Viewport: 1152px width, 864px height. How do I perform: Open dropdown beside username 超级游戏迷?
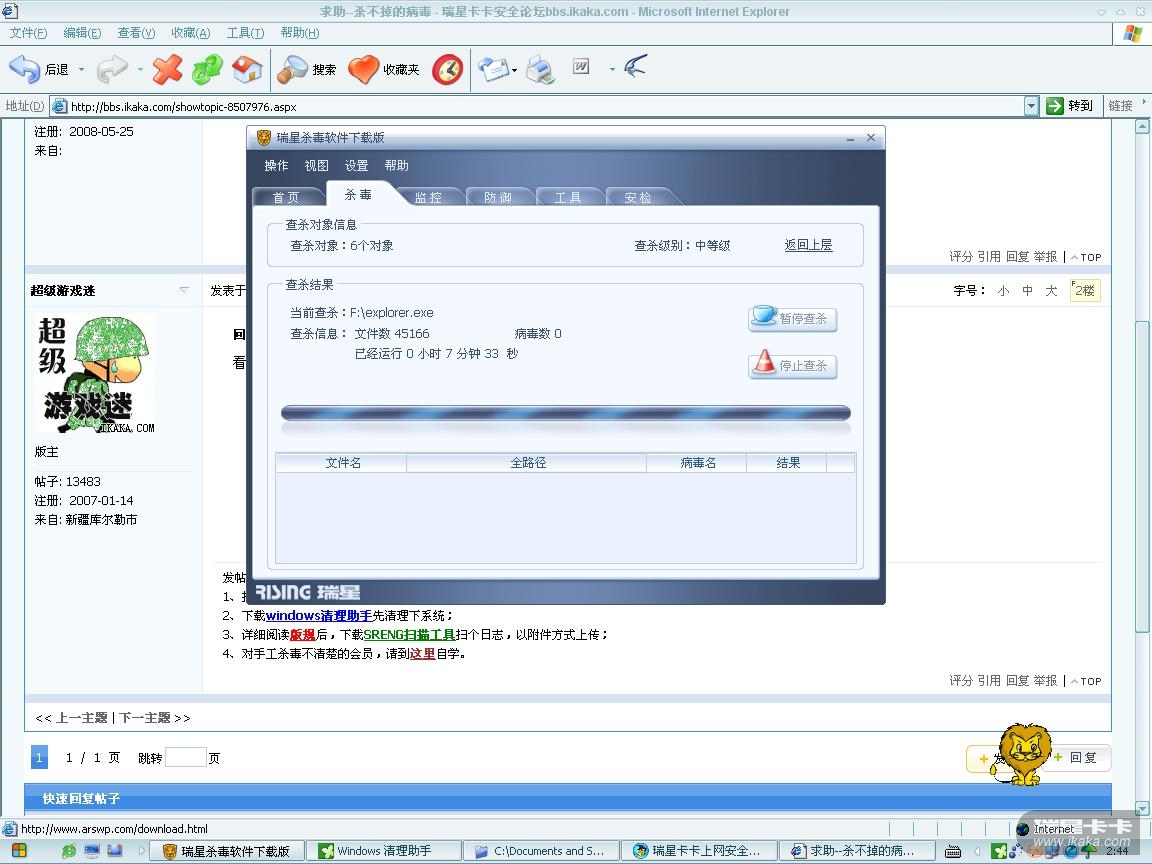coord(184,289)
